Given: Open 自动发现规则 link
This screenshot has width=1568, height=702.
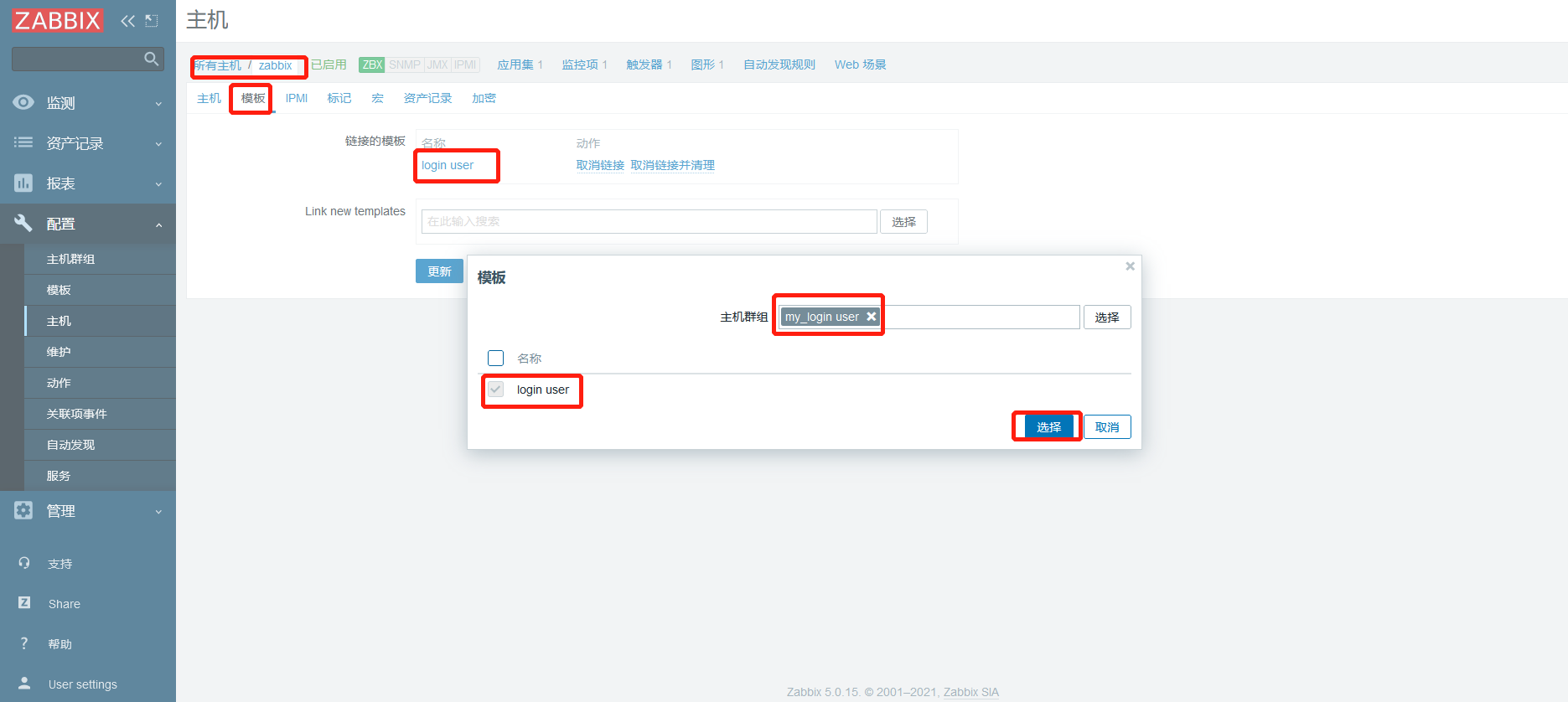Looking at the screenshot, I should pos(779,65).
